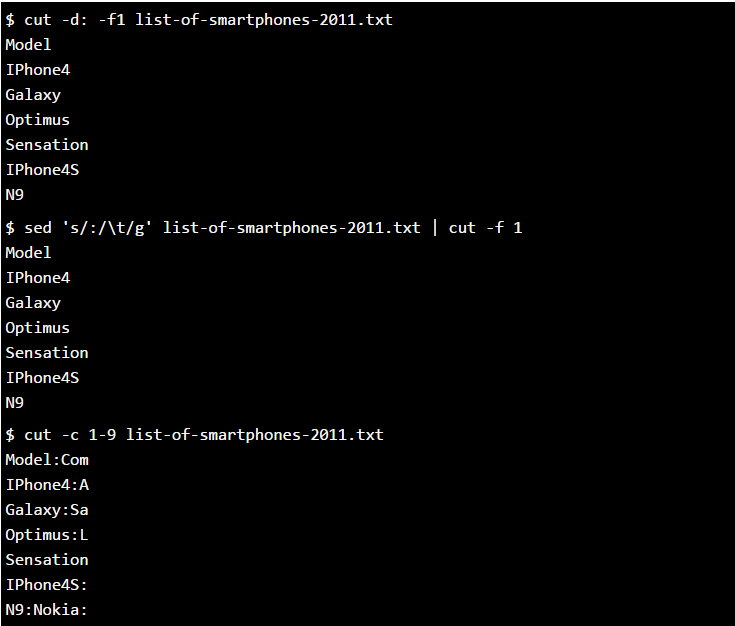Click the 'N9:Nokia:' output line
The height and width of the screenshot is (626, 735).
click(46, 610)
